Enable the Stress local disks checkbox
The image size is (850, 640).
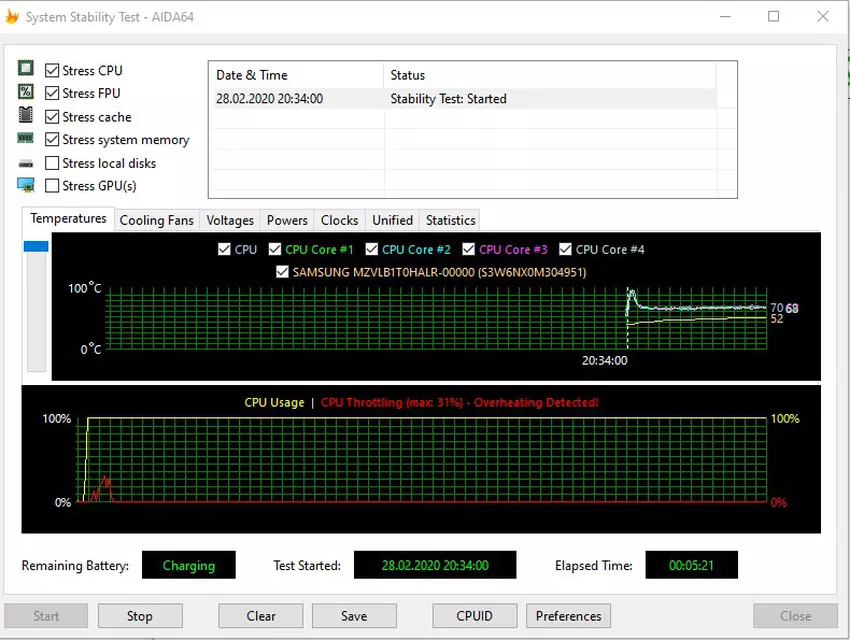click(x=53, y=163)
